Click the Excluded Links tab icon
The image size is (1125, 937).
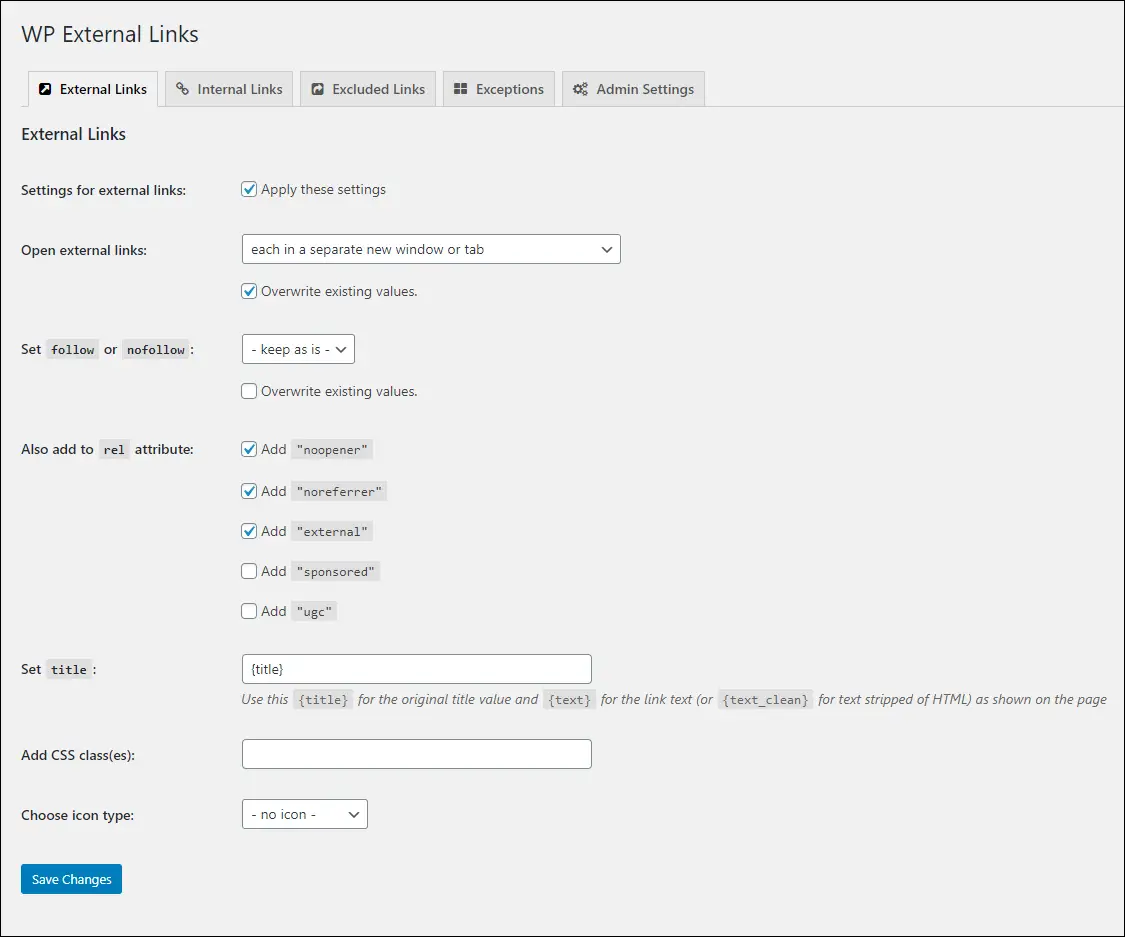click(x=317, y=89)
